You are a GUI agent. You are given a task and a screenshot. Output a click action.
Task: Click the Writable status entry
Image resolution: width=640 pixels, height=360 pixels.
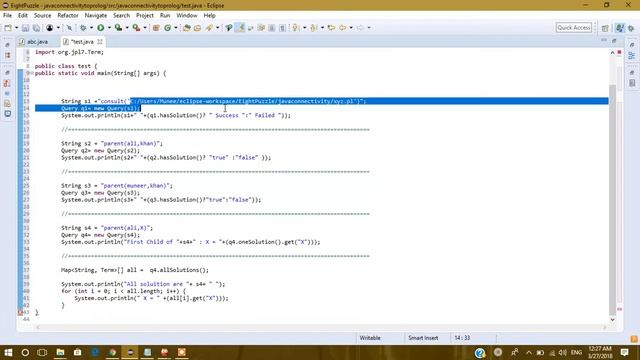coord(370,338)
